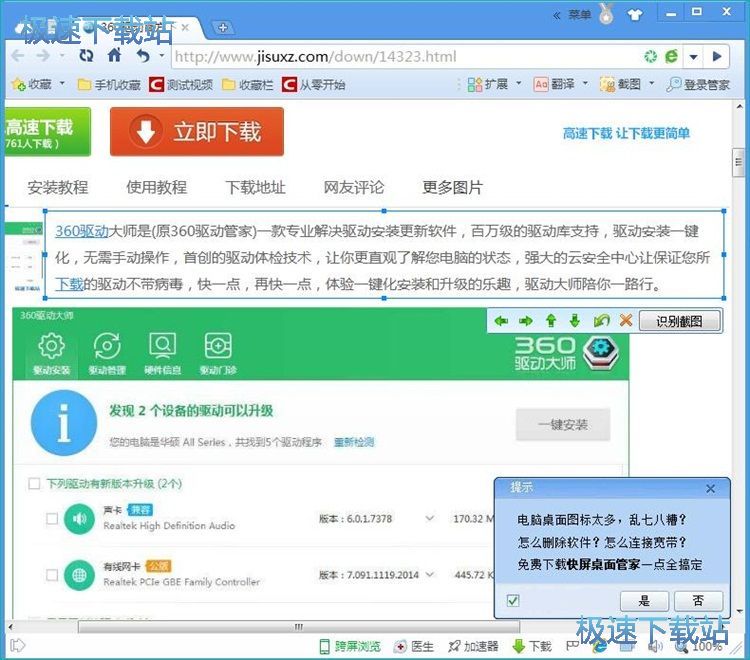
Task: Click the up arrow in the screenshot toolbar
Action: click(551, 321)
